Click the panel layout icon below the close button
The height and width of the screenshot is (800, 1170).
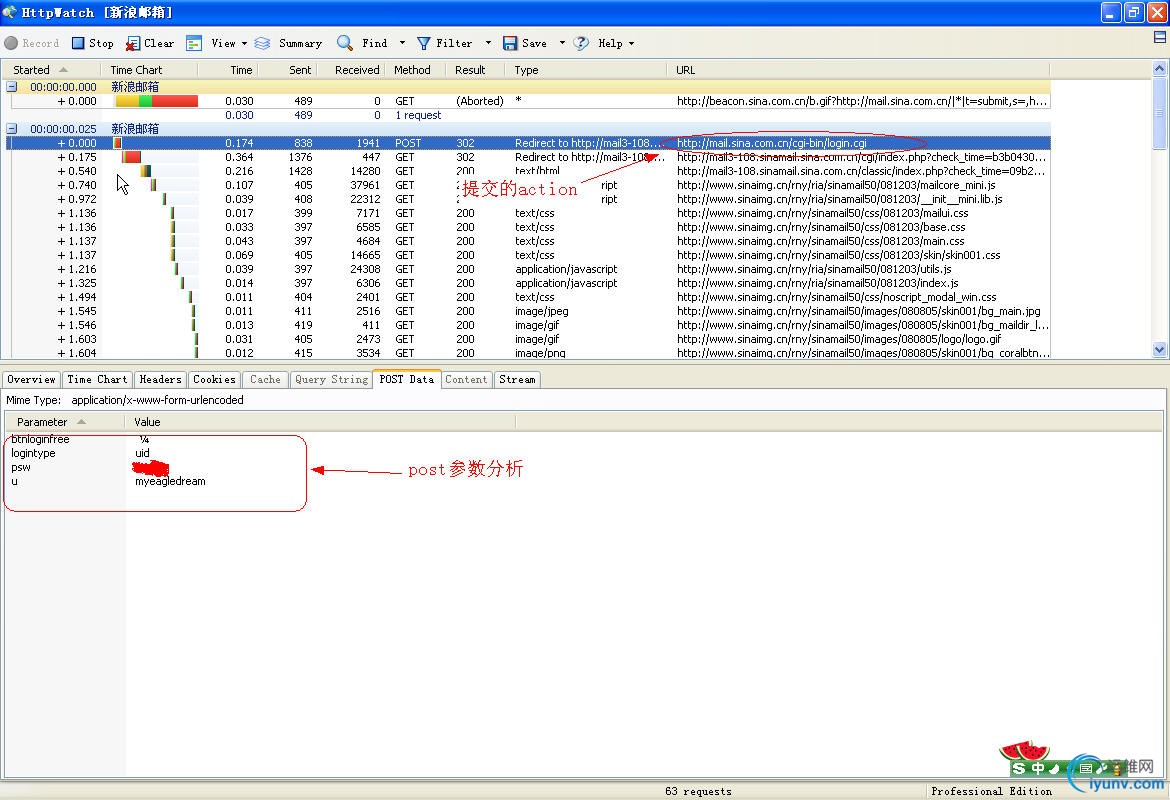pyautogui.click(x=1160, y=37)
